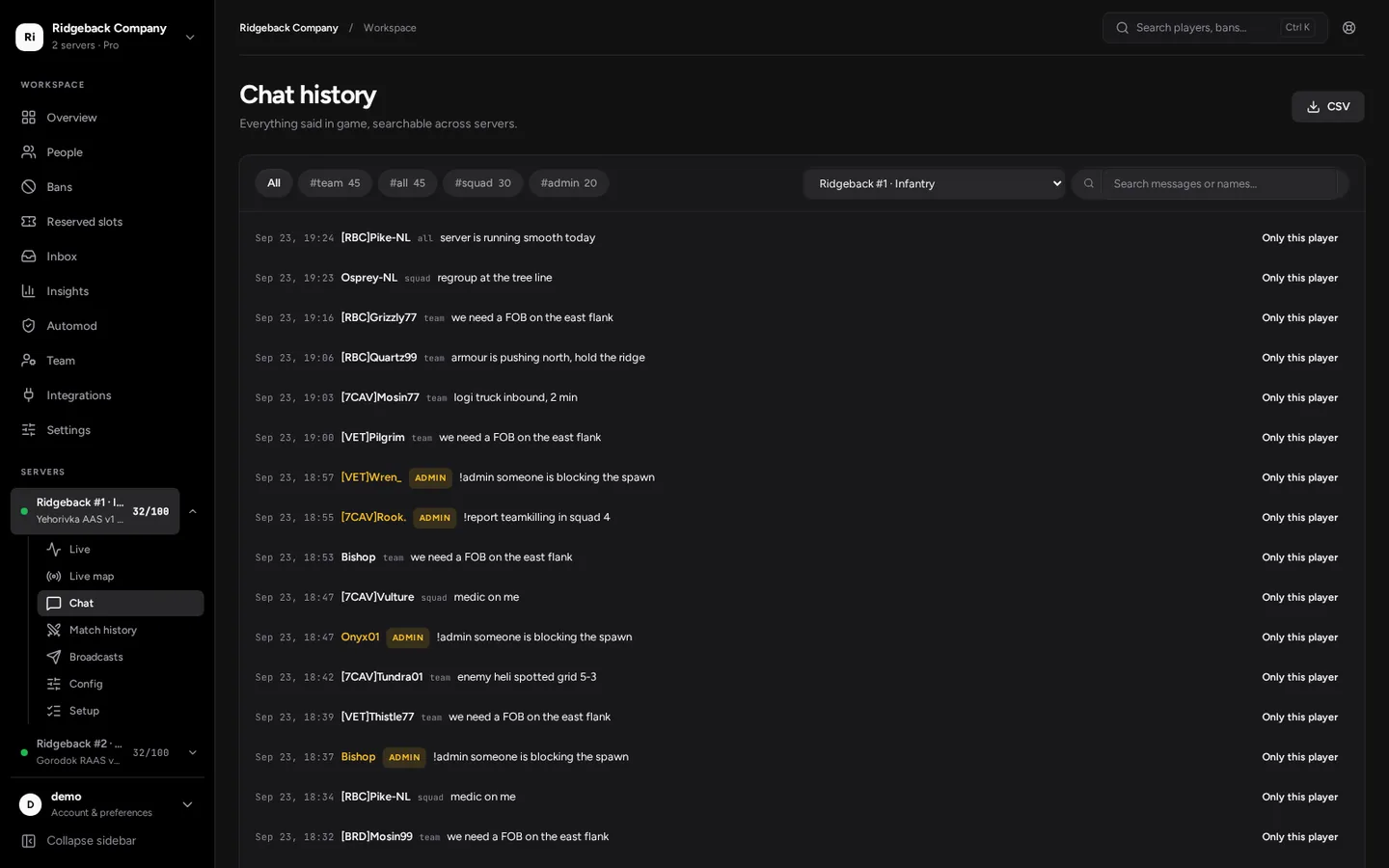Image resolution: width=1389 pixels, height=868 pixels.
Task: Click Only this player for [RBC]Grizzly77
Action: [x=1300, y=318]
